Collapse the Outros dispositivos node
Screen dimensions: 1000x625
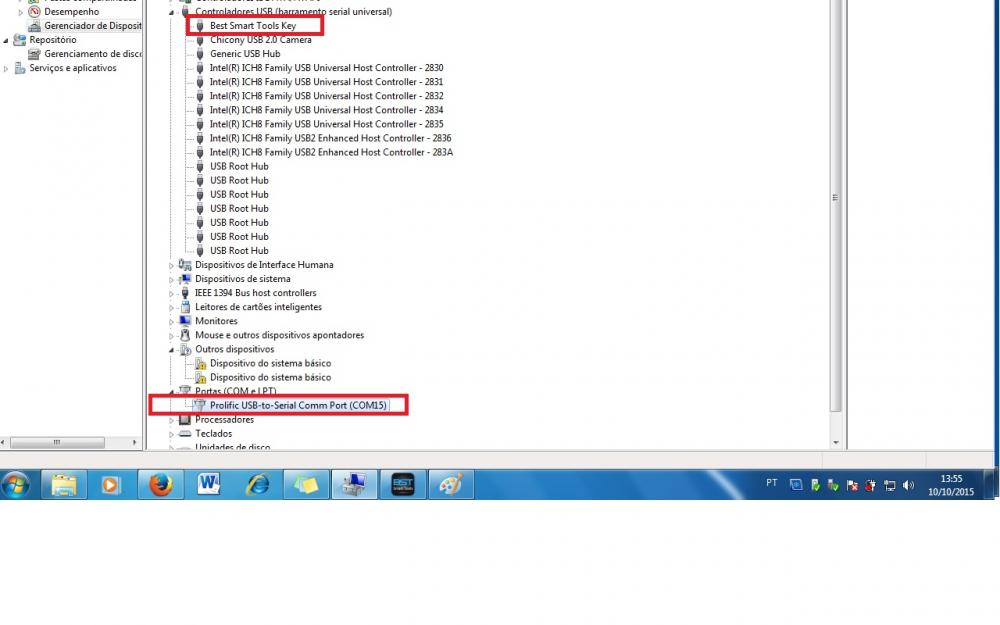tap(171, 349)
